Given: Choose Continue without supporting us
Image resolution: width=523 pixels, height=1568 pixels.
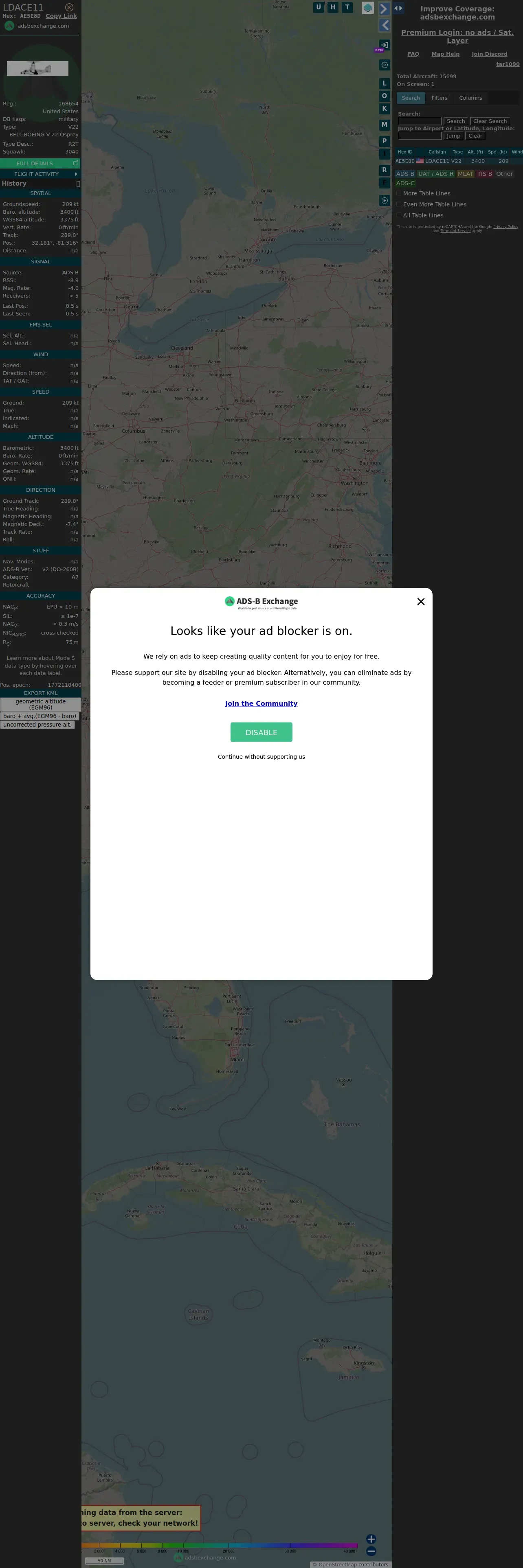Looking at the screenshot, I should (x=261, y=757).
